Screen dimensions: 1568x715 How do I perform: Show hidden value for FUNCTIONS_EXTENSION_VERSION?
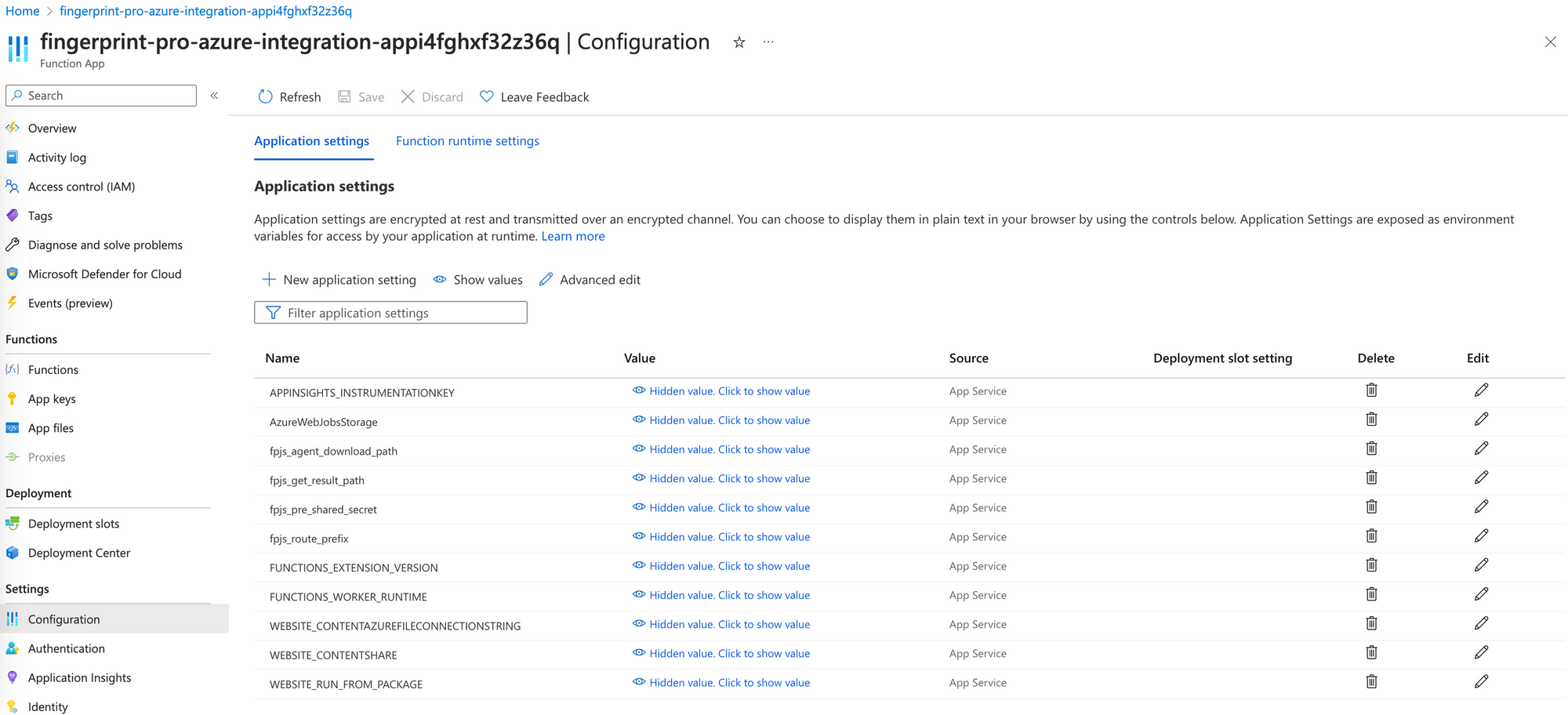click(x=721, y=566)
